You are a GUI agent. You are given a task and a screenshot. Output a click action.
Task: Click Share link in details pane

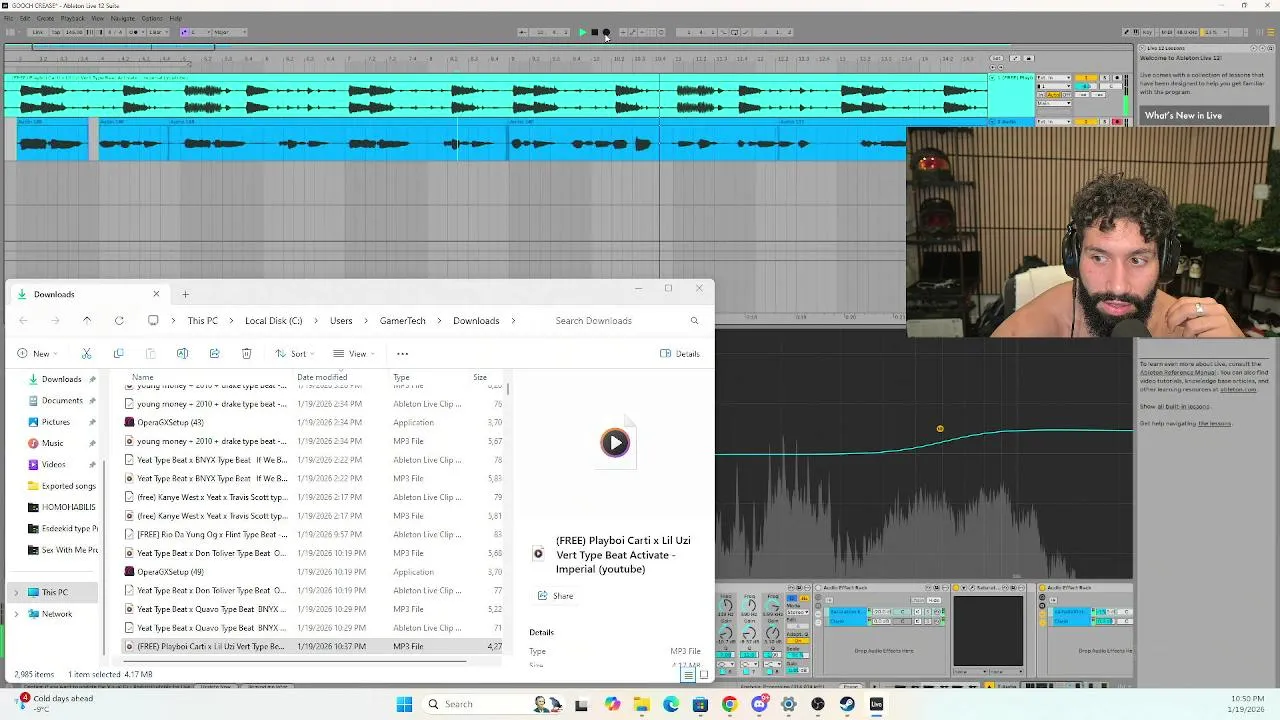click(x=556, y=596)
